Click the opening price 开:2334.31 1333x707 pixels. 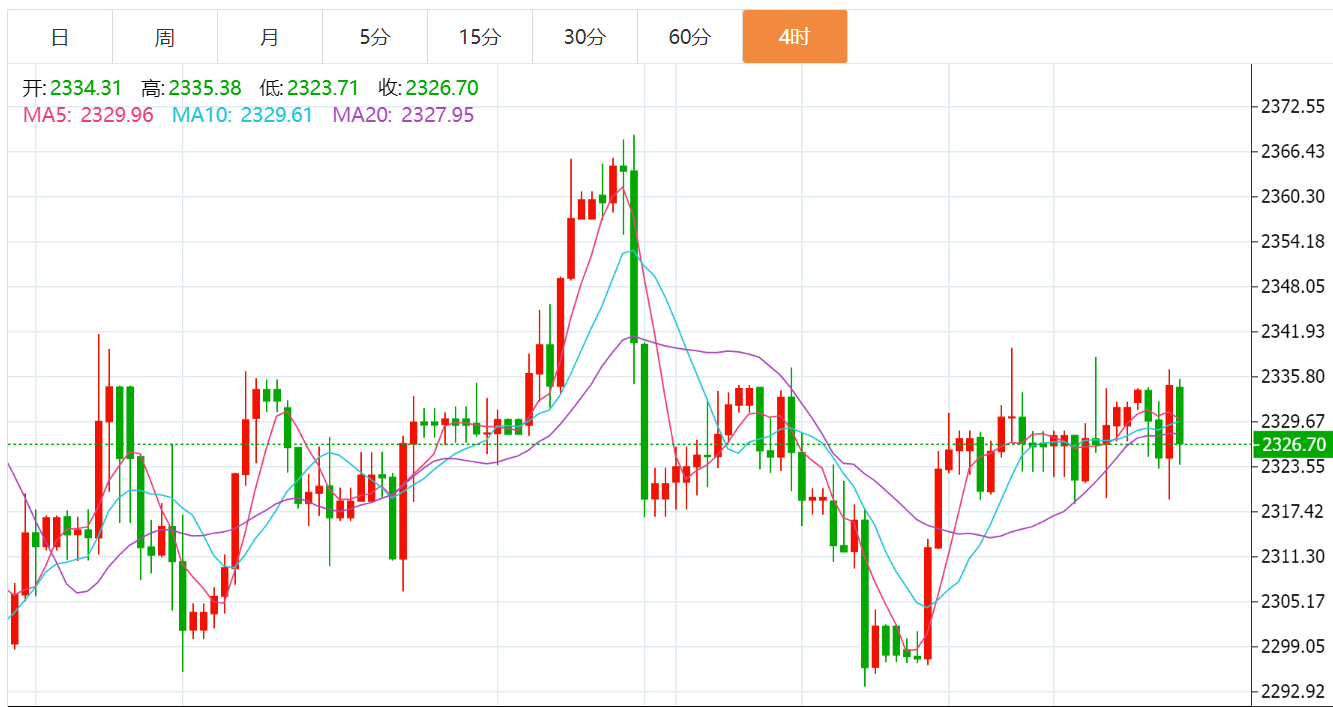click(73, 88)
